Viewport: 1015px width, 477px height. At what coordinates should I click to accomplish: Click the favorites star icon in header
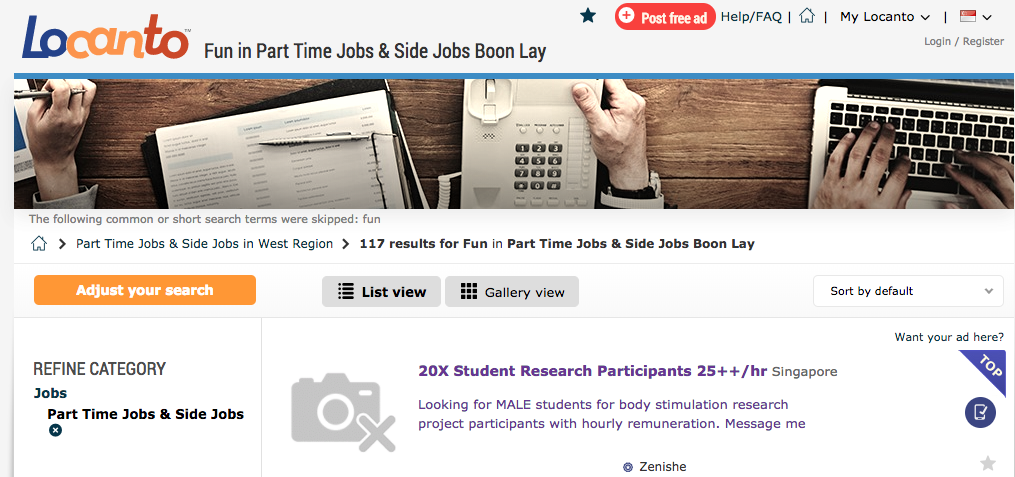(588, 15)
